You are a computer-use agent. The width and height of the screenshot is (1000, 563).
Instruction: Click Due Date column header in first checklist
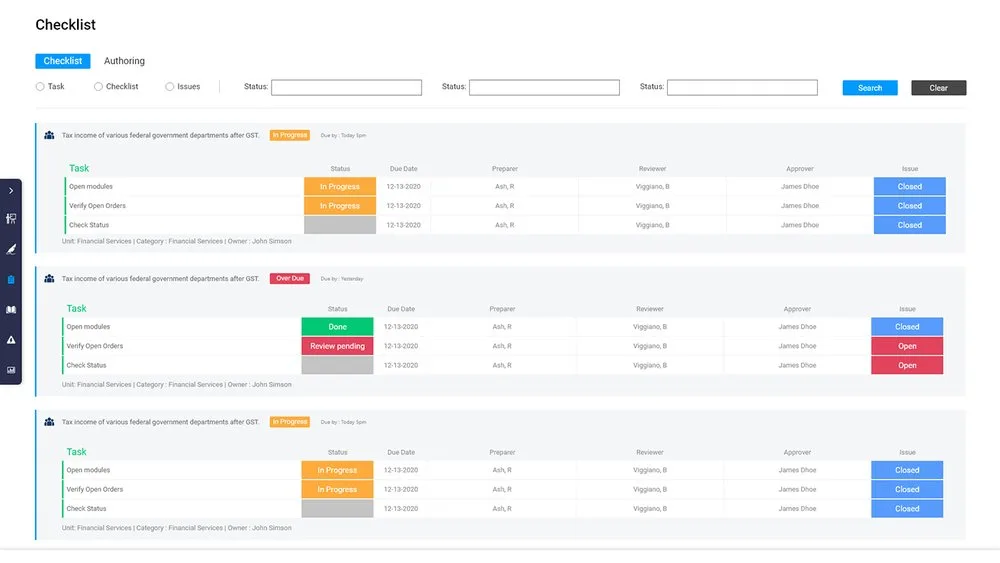pyautogui.click(x=404, y=169)
